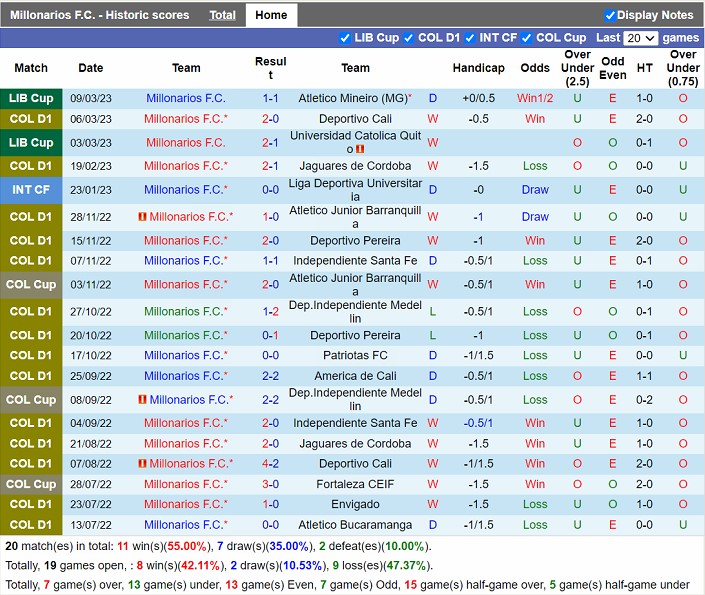Click the red card icon beside Universidad Catolica Quito
This screenshot has width=705, height=595.
pos(360,149)
